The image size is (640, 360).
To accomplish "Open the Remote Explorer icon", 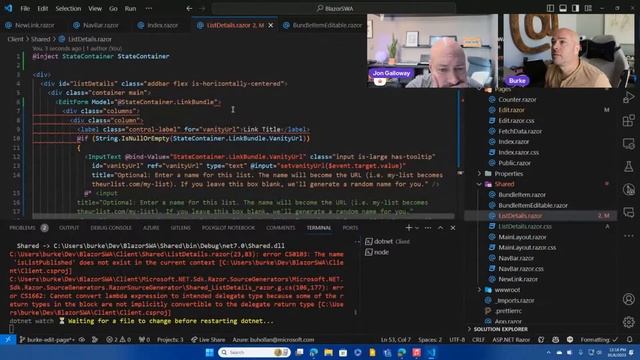I will (x=629, y=144).
